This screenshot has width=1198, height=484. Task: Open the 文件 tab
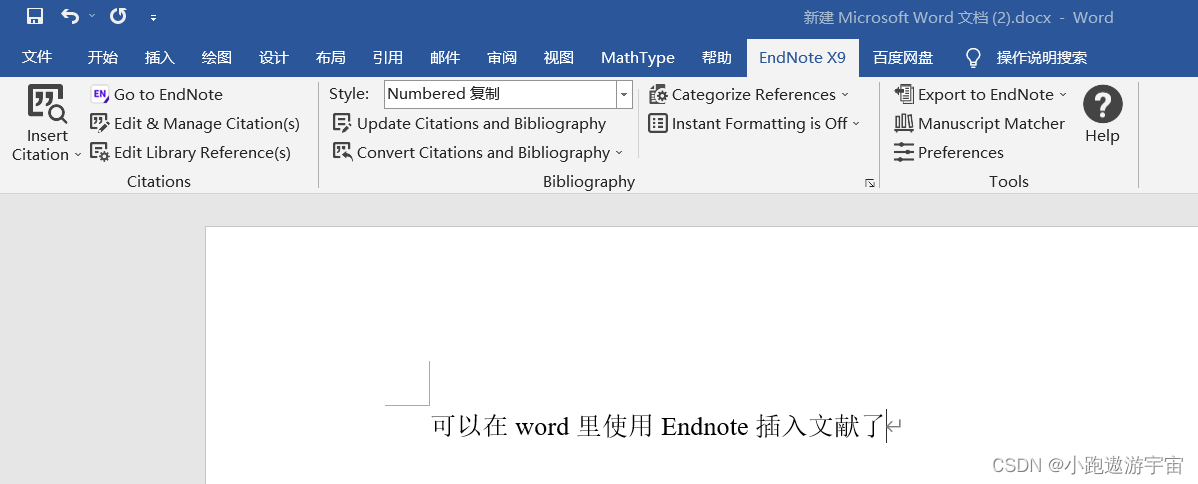point(37,57)
